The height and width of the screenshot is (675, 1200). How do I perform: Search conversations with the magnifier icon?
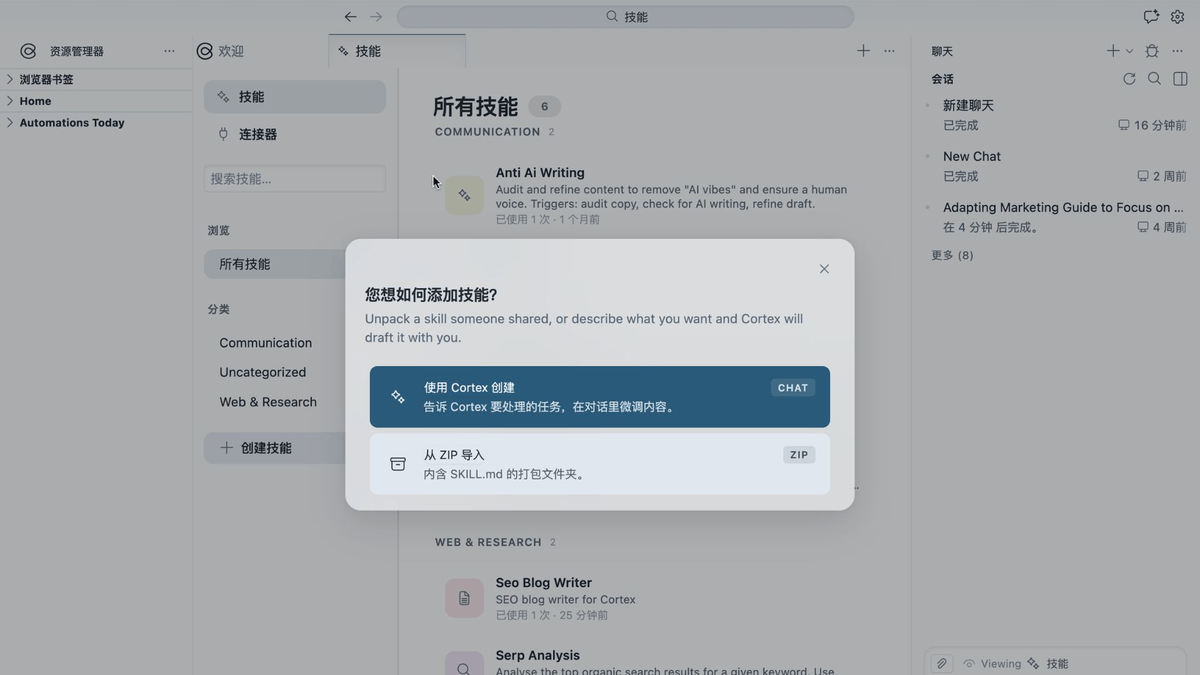(1154, 79)
